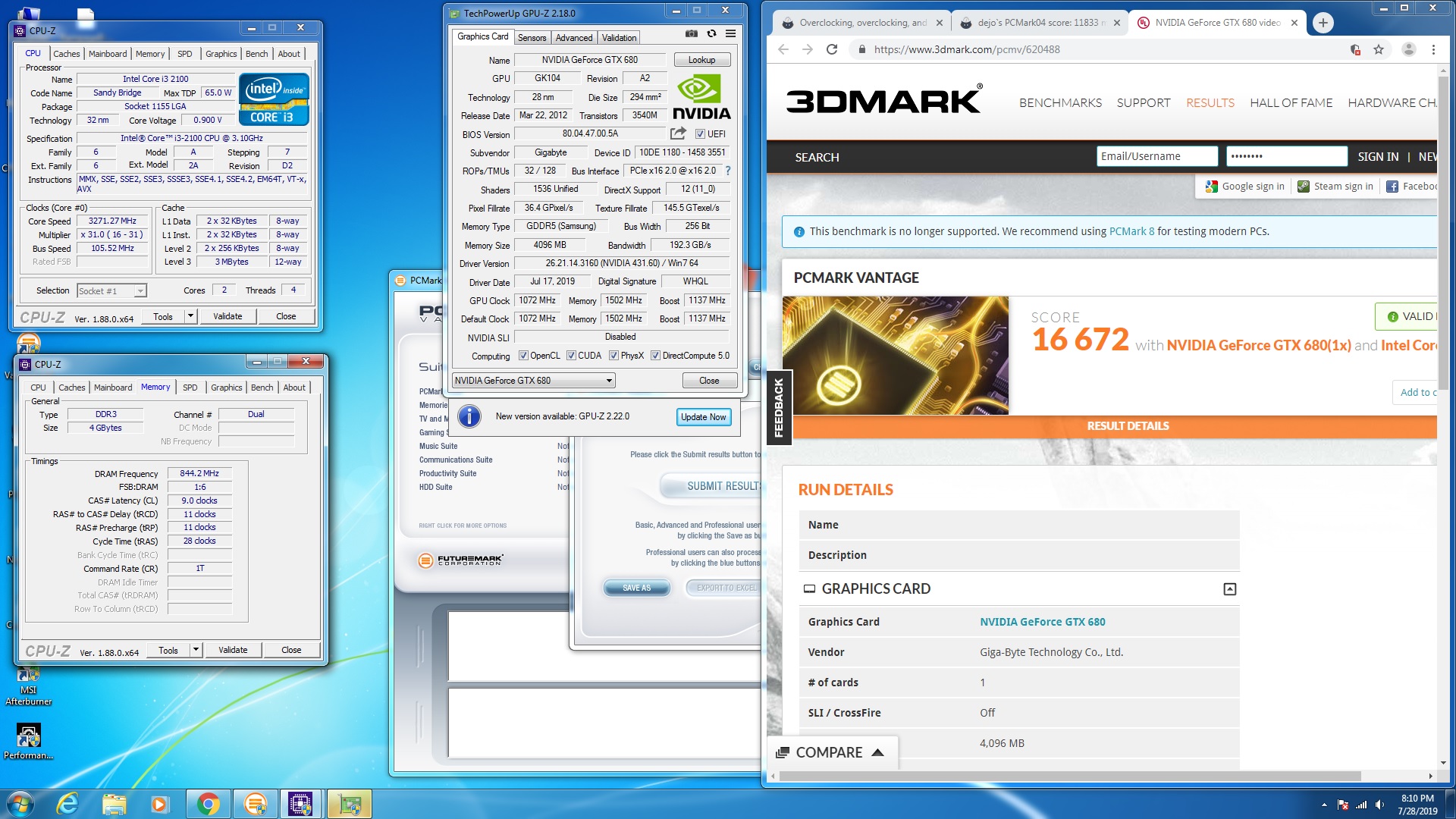Launch Internet Explorer from the taskbar
This screenshot has height=819, width=1456.
point(67,804)
